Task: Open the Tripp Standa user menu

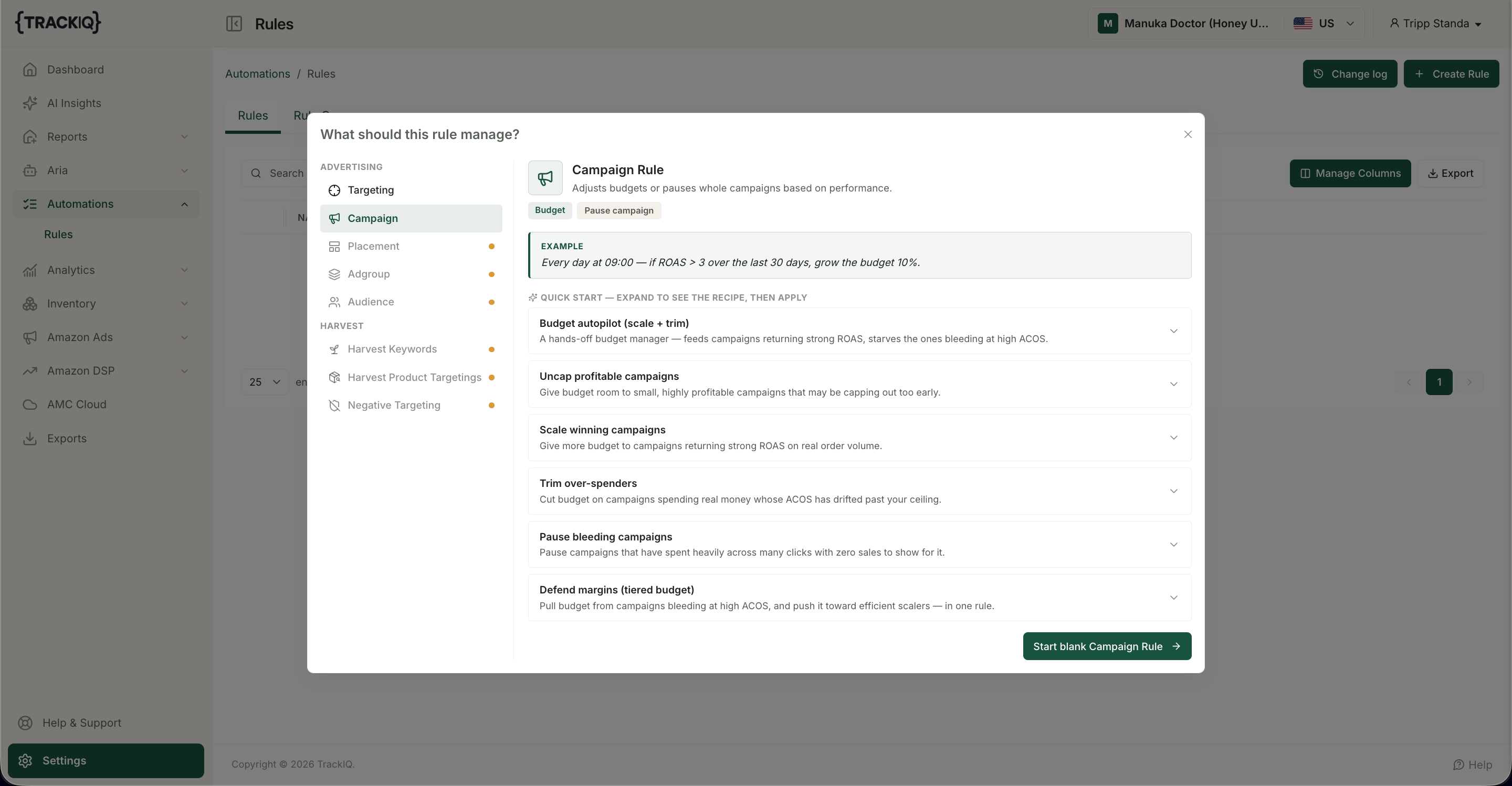Action: click(x=1436, y=24)
